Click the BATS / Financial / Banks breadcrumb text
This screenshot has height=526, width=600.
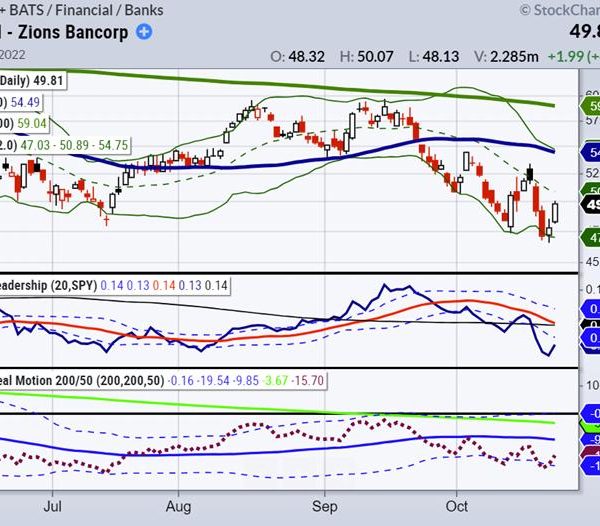coord(86,10)
